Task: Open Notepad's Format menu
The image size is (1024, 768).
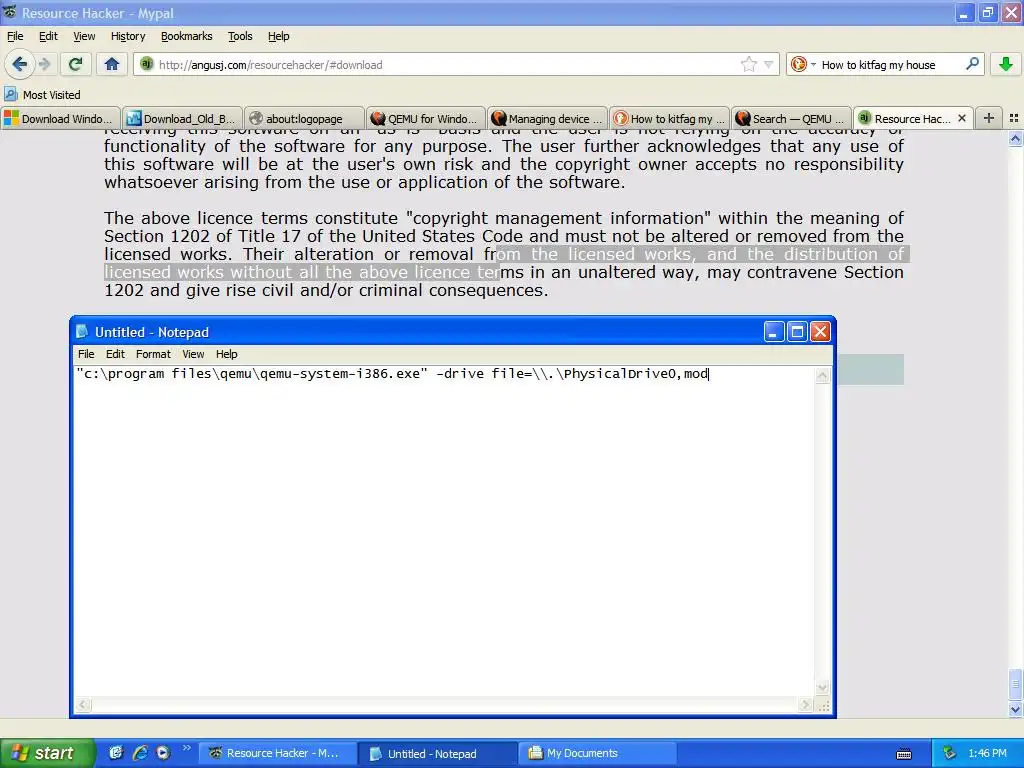Action: pyautogui.click(x=153, y=354)
